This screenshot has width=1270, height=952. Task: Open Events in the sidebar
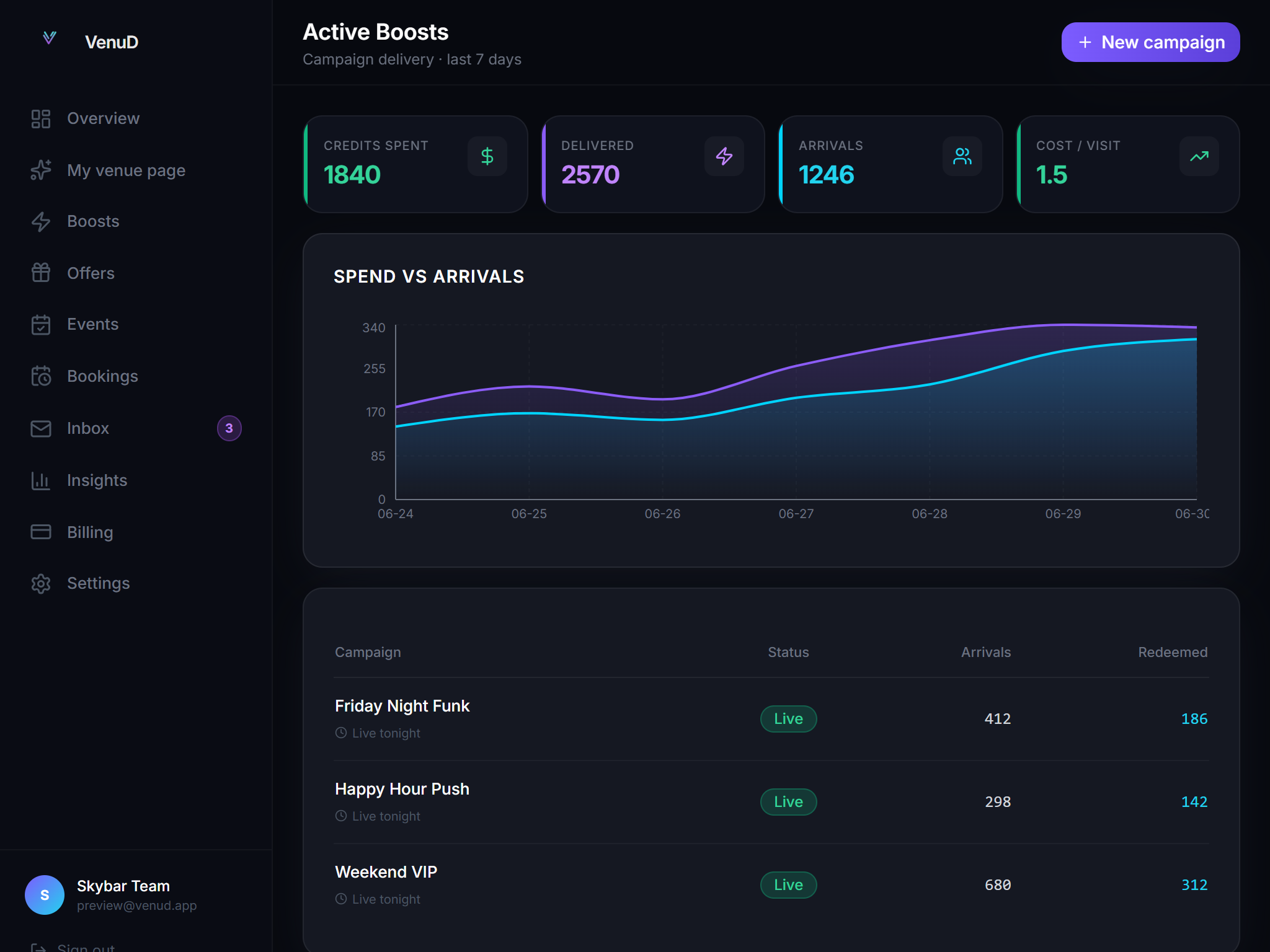[136, 325]
